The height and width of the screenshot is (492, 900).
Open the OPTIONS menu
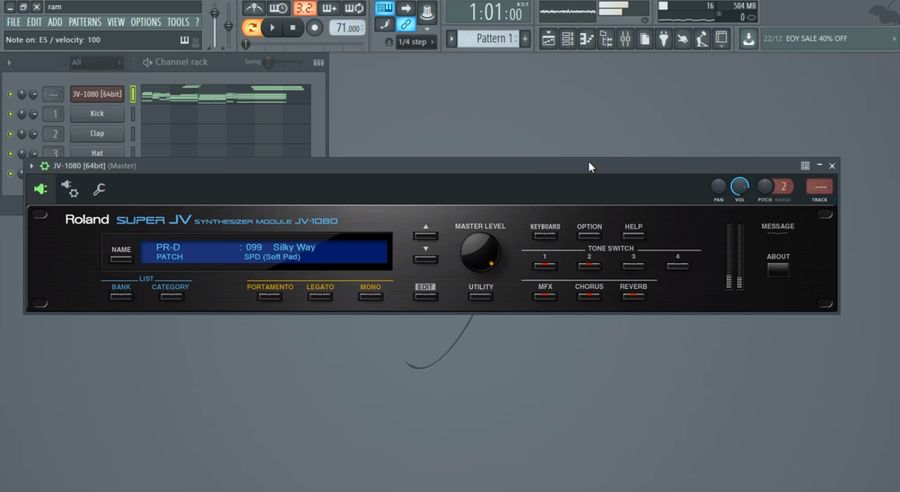coord(146,22)
